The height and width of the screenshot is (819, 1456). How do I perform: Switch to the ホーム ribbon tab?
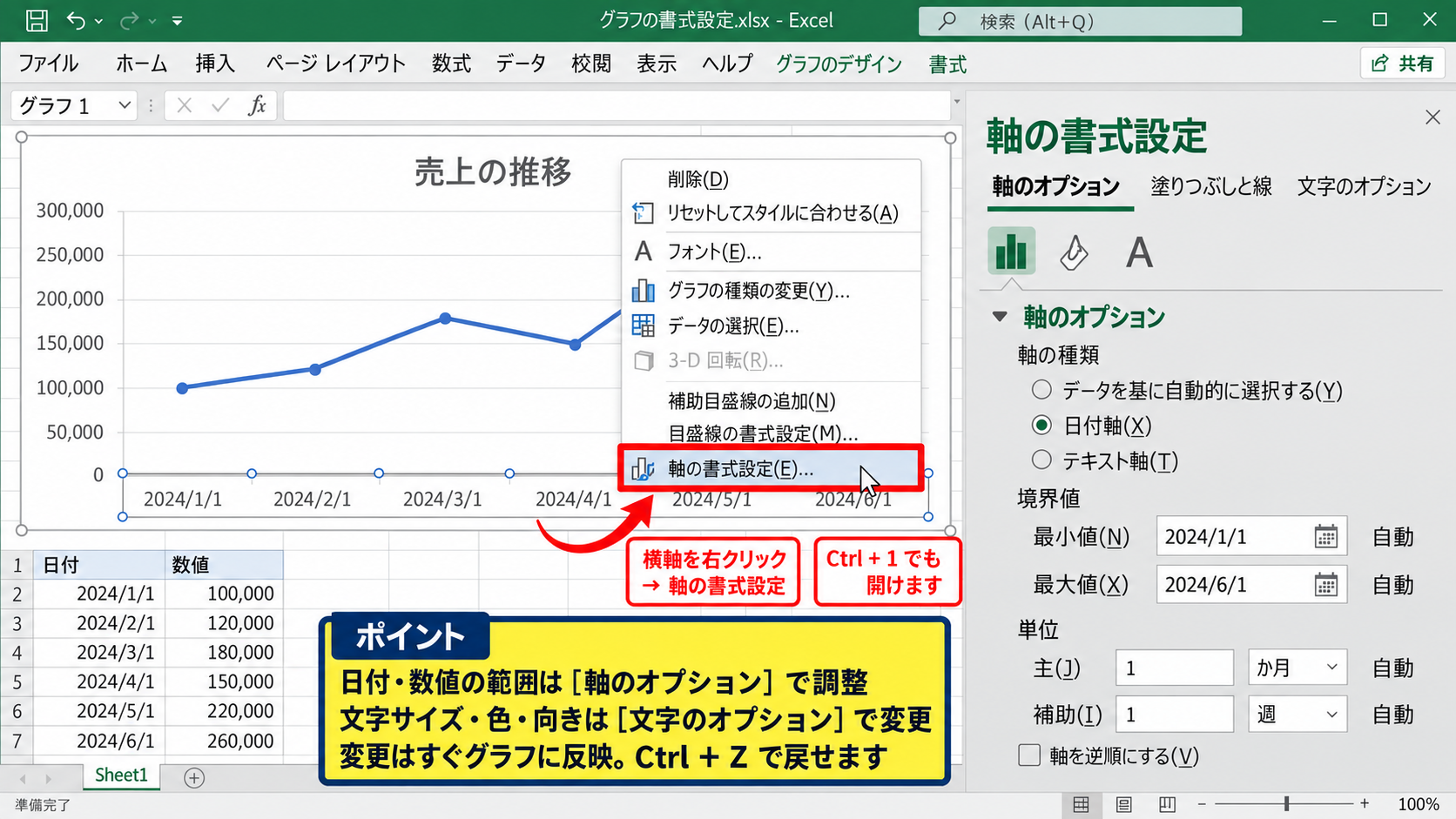(141, 64)
